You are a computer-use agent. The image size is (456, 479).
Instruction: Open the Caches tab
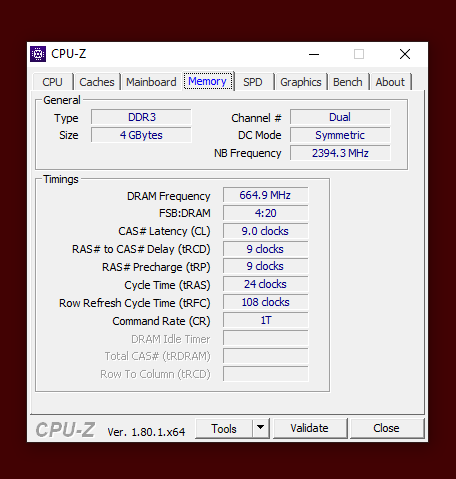point(97,82)
